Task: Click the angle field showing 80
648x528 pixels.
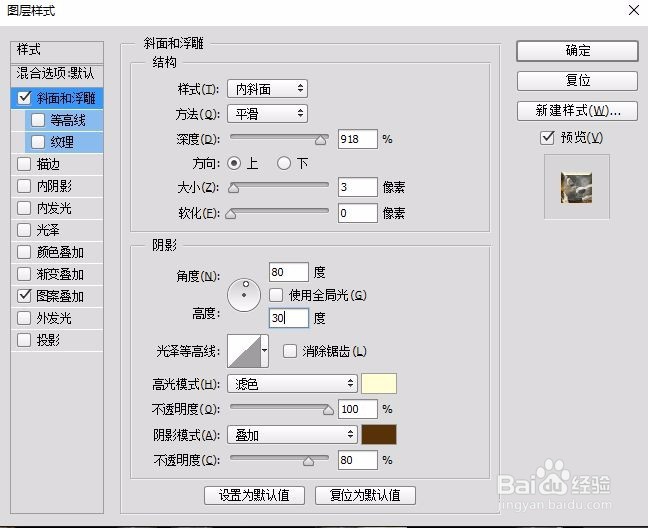Action: (x=288, y=272)
